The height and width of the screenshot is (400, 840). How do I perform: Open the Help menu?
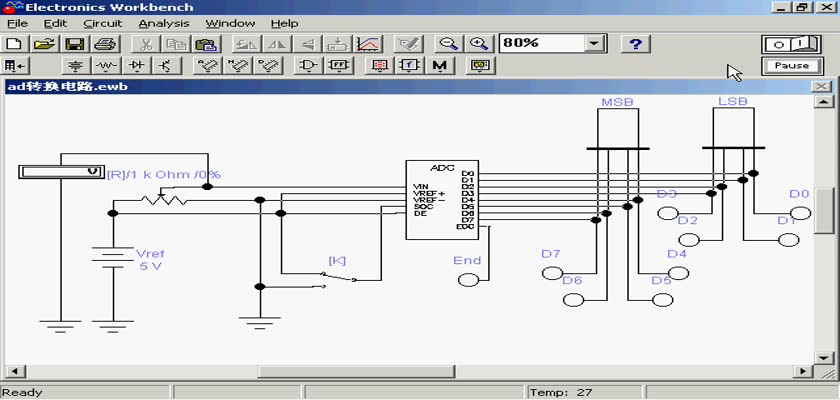[x=284, y=24]
